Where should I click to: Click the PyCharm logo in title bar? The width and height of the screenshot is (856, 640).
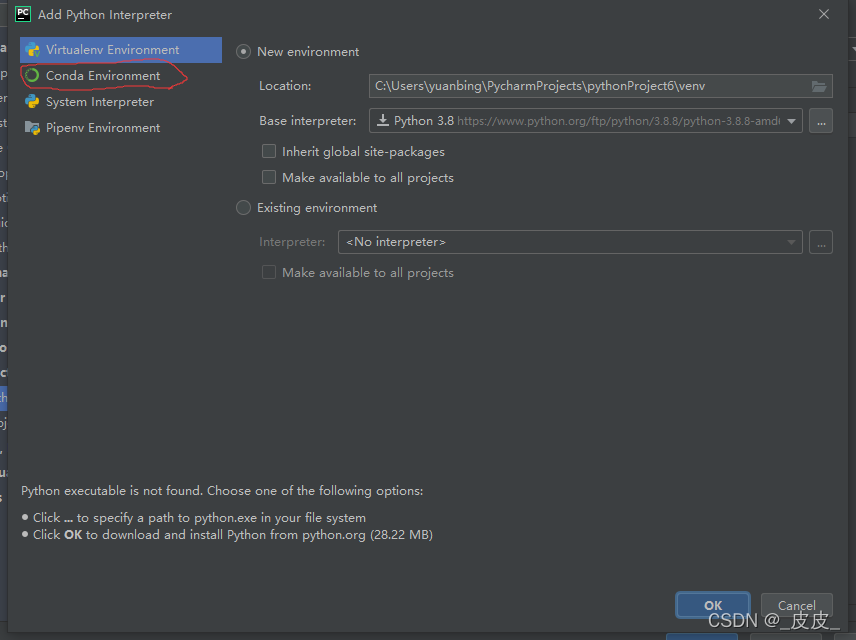(23, 14)
